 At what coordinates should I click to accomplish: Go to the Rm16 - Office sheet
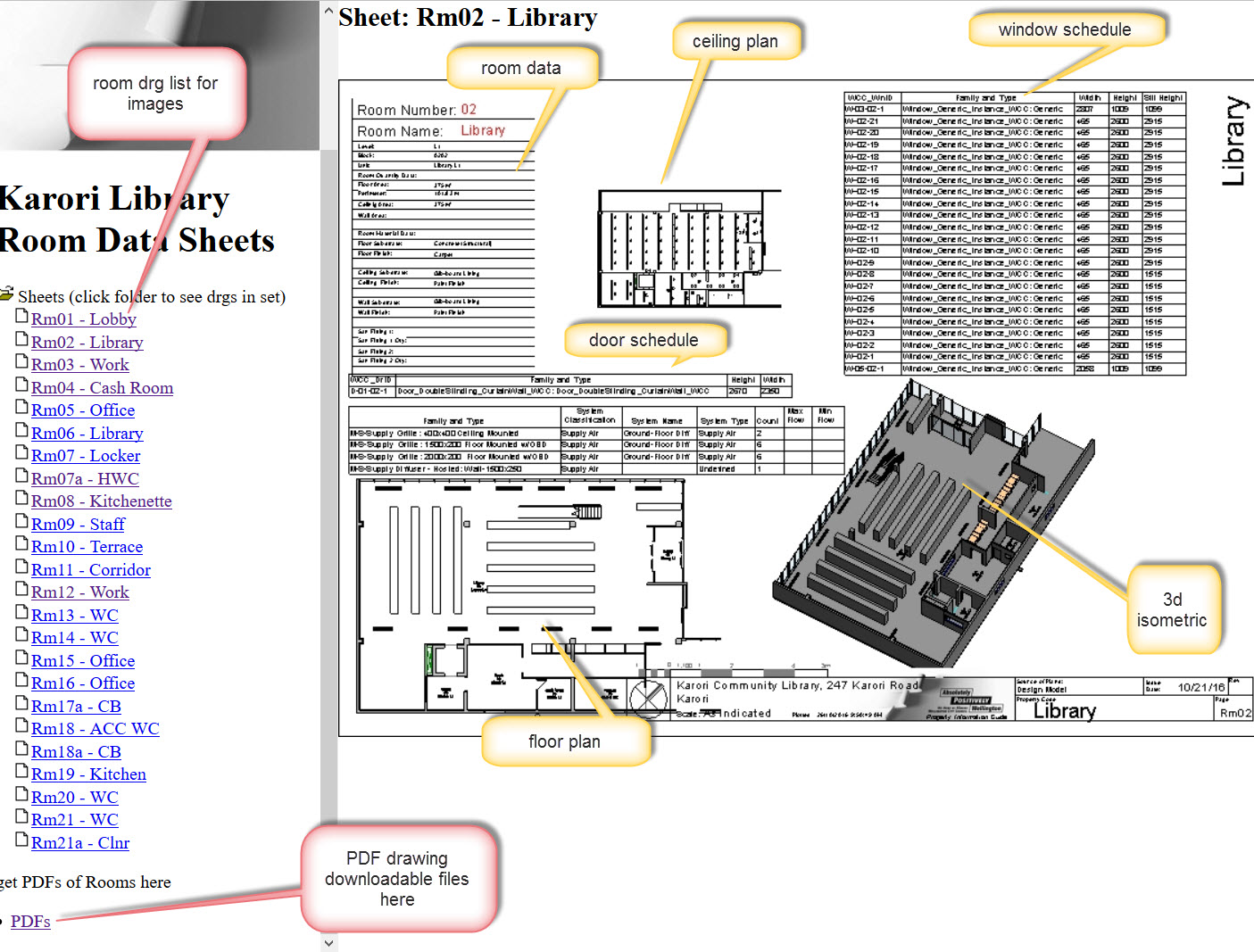pos(83,683)
